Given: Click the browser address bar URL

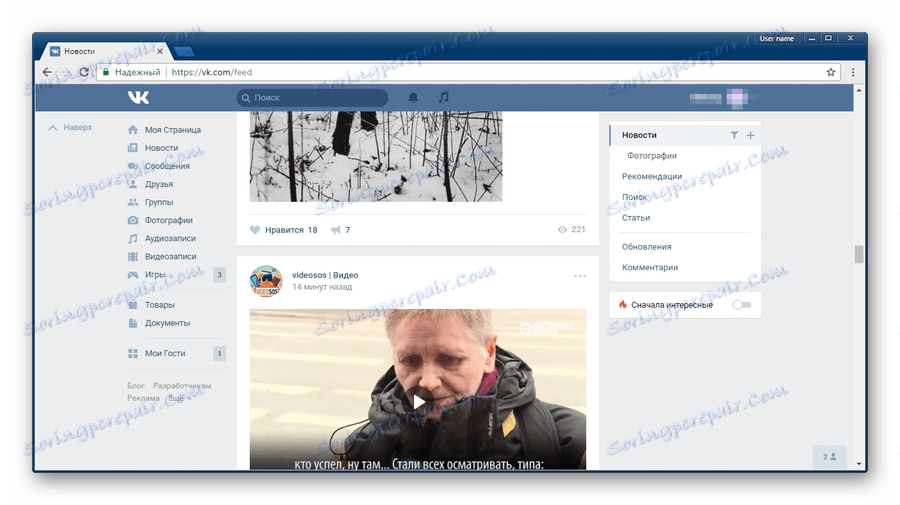Looking at the screenshot, I should pos(211,72).
